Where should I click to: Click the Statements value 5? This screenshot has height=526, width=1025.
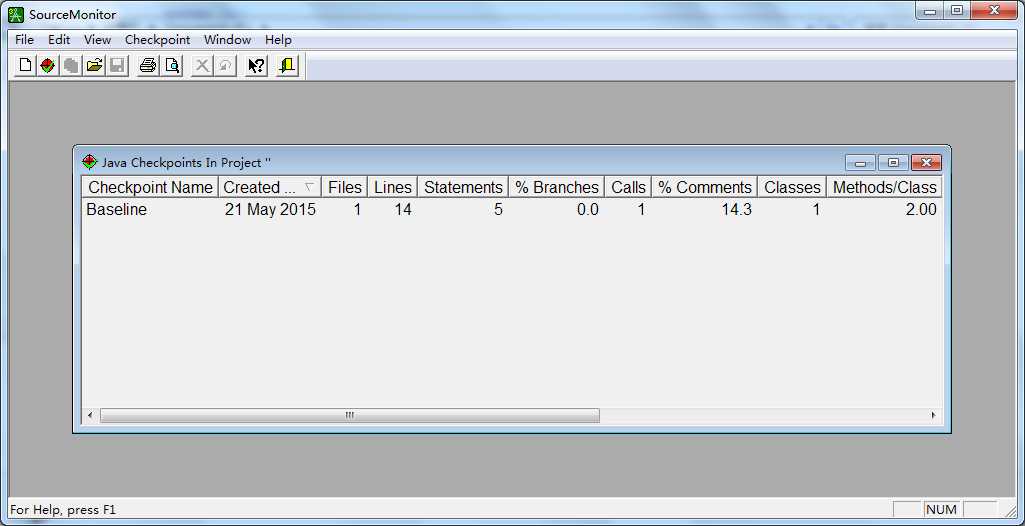(x=498, y=210)
